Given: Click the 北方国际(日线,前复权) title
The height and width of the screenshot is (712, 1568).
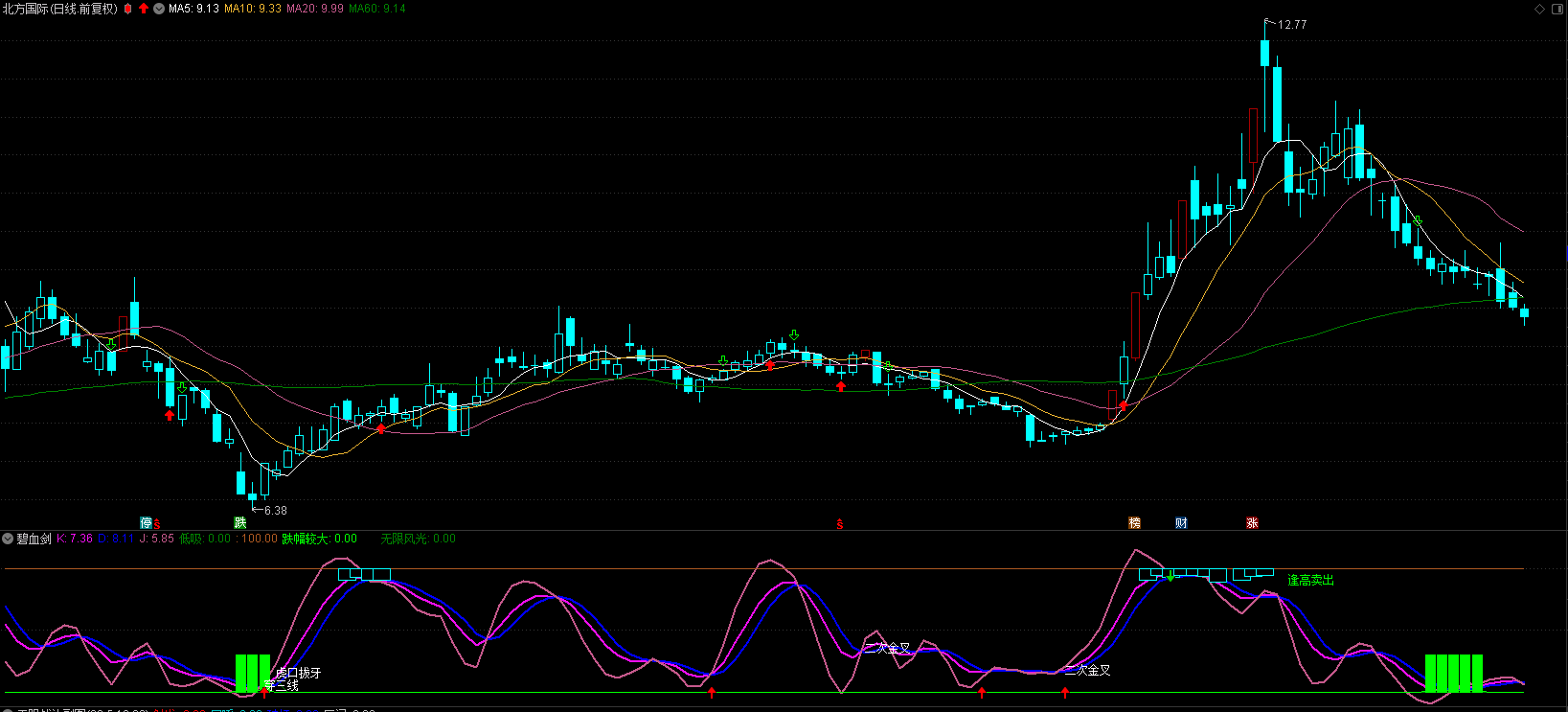Looking at the screenshot, I should point(59,9).
